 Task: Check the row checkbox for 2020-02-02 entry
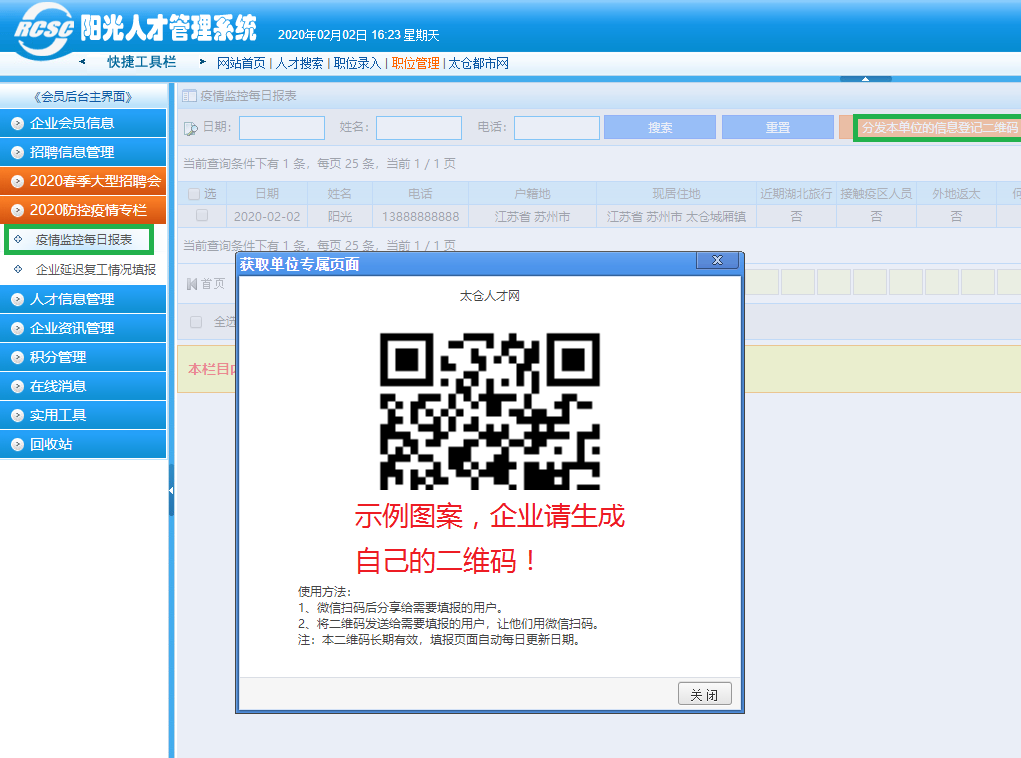202,216
